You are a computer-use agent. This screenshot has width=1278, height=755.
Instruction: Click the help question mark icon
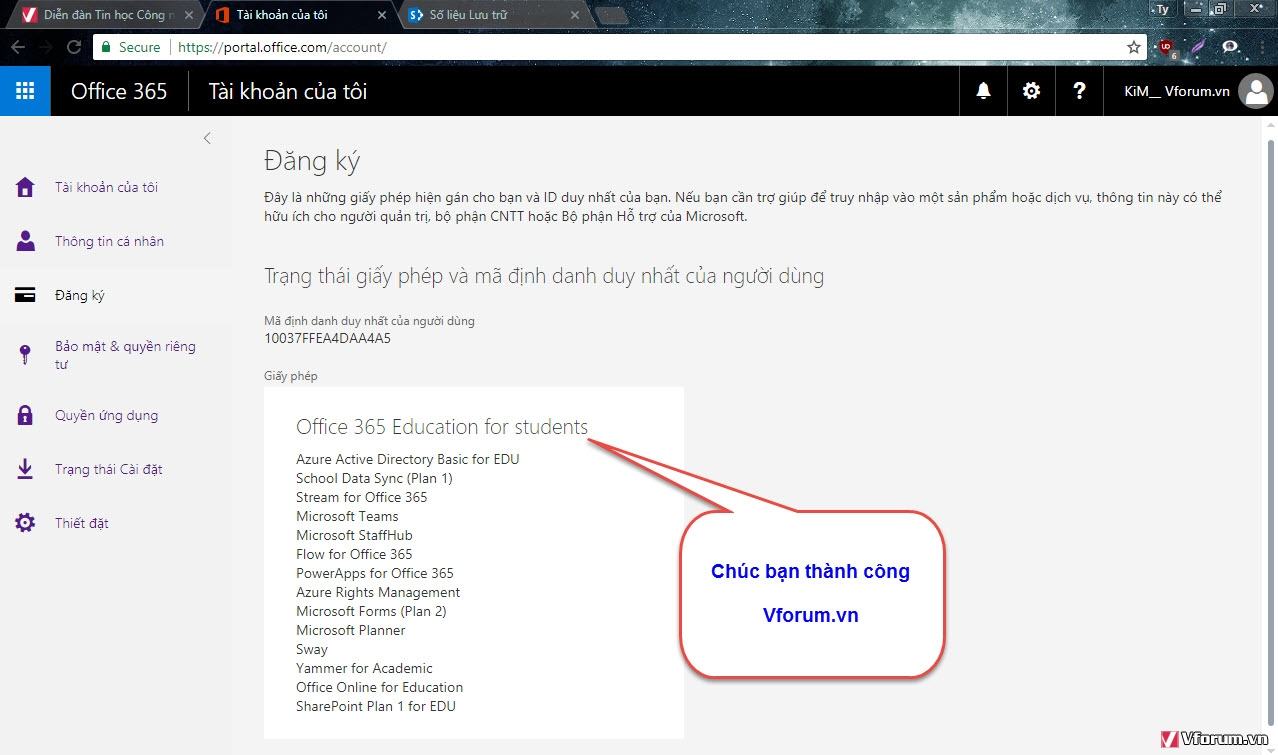point(1079,91)
